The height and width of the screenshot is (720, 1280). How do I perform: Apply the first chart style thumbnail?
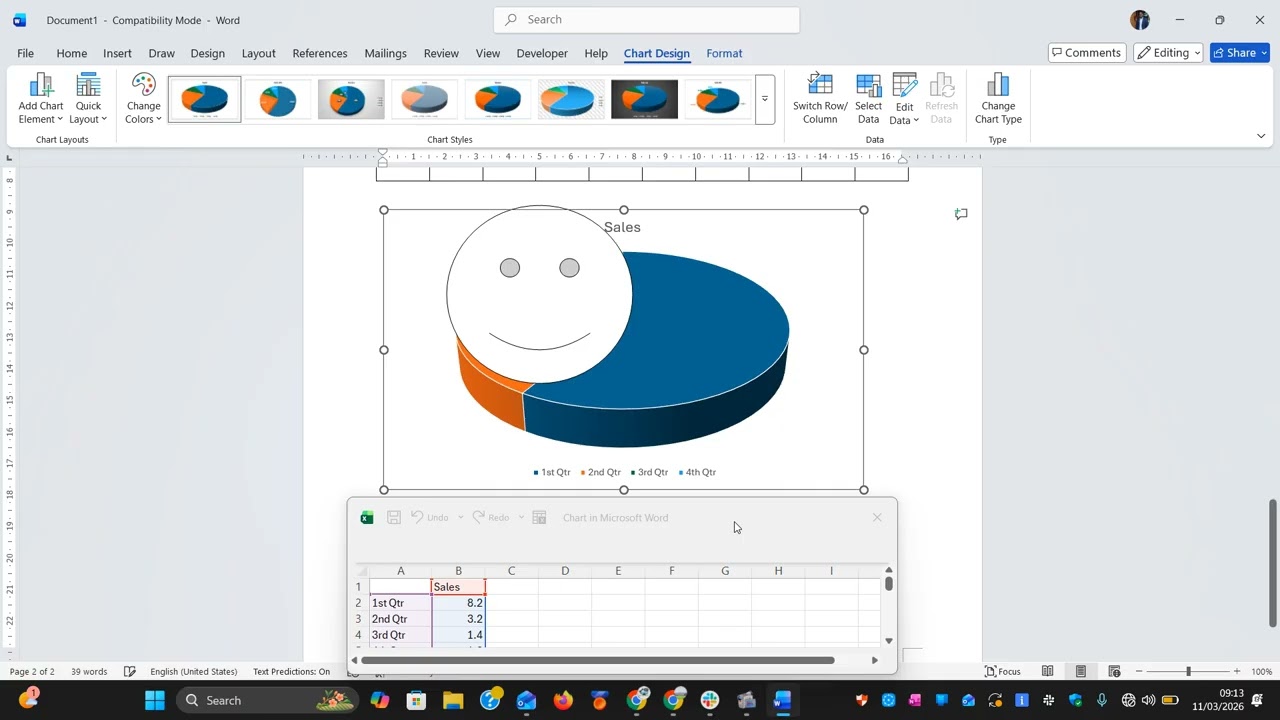(x=205, y=100)
